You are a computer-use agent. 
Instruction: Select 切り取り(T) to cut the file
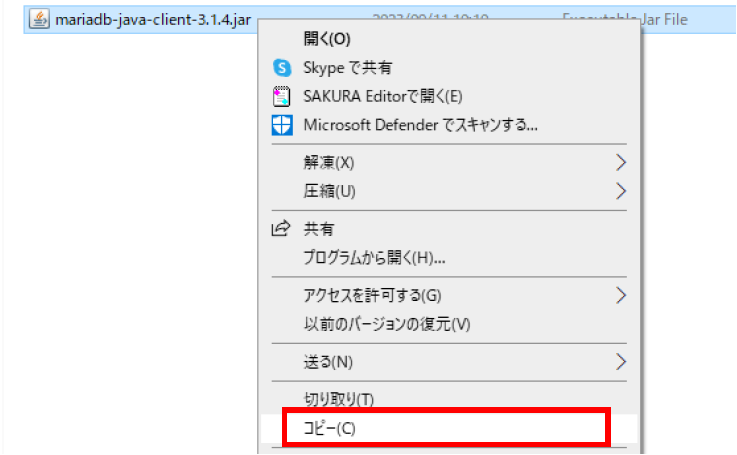(338, 400)
